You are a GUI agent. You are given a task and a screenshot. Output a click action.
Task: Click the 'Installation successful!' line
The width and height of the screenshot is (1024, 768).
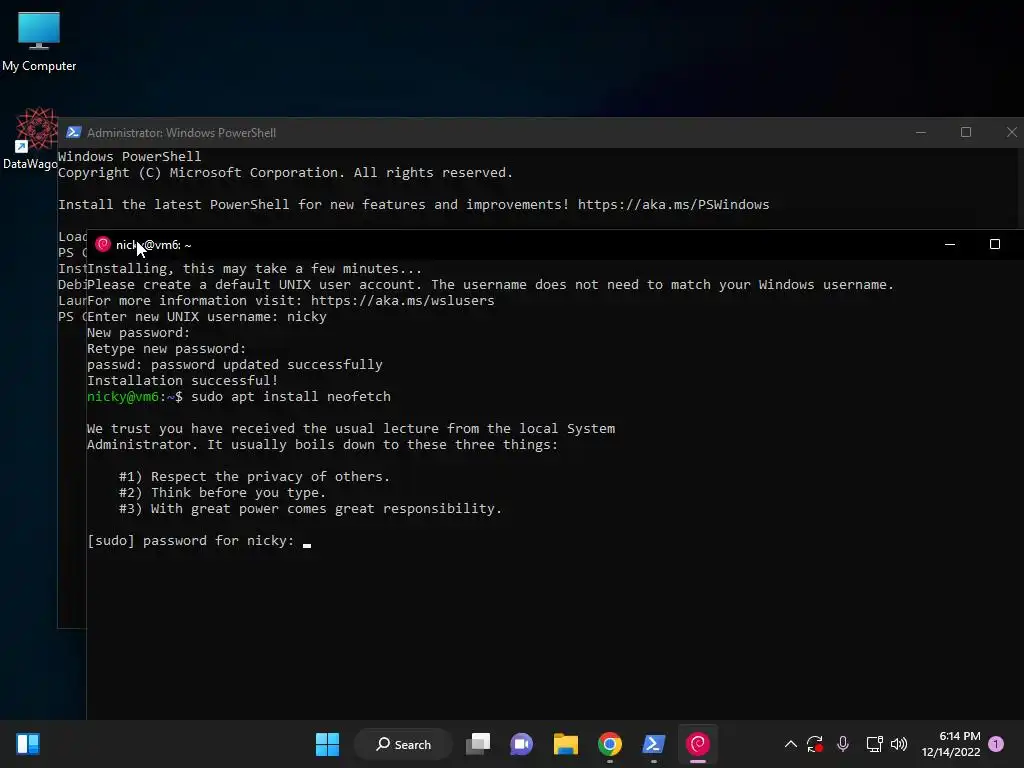[x=182, y=381]
